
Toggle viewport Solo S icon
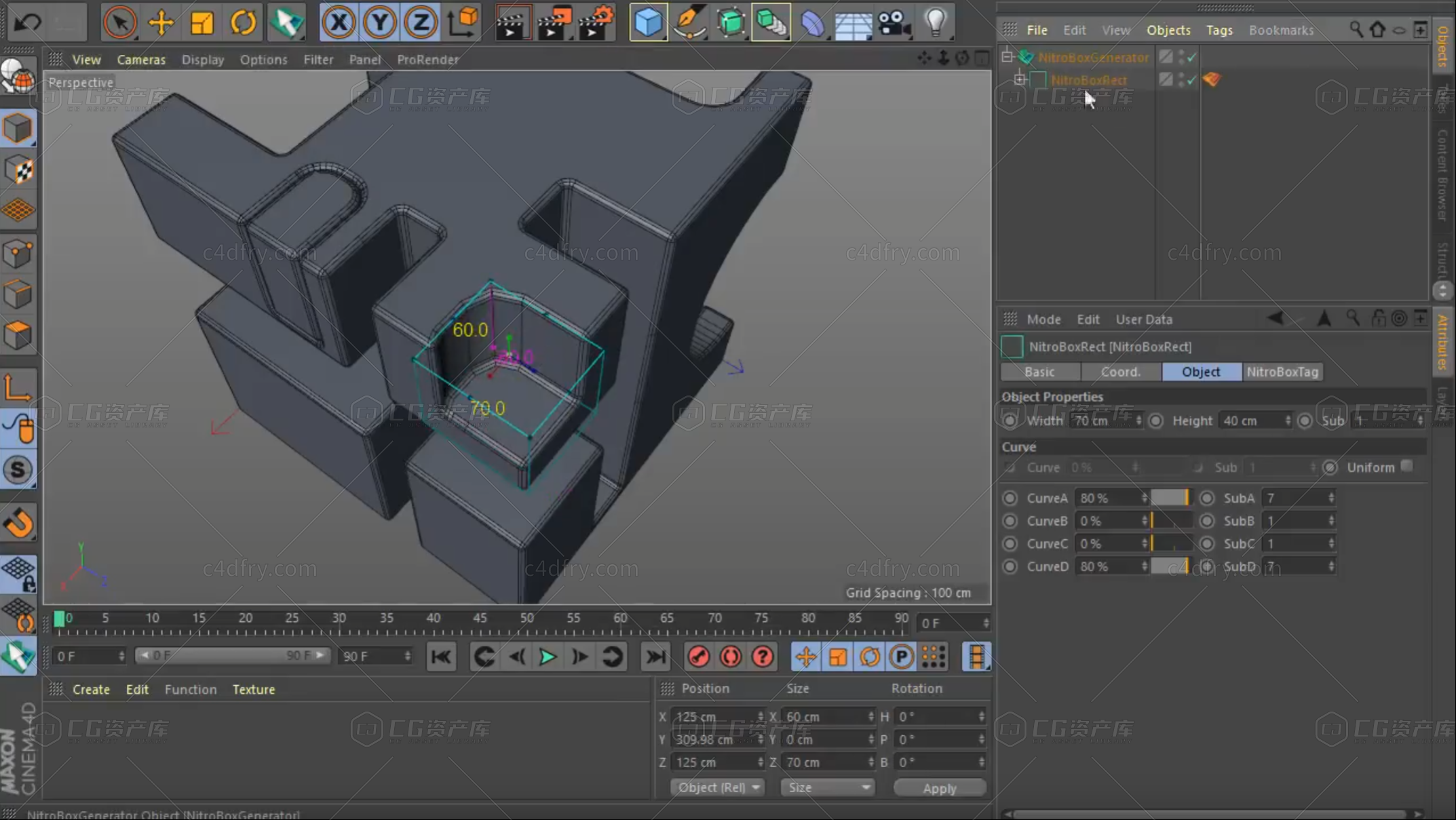(x=18, y=470)
